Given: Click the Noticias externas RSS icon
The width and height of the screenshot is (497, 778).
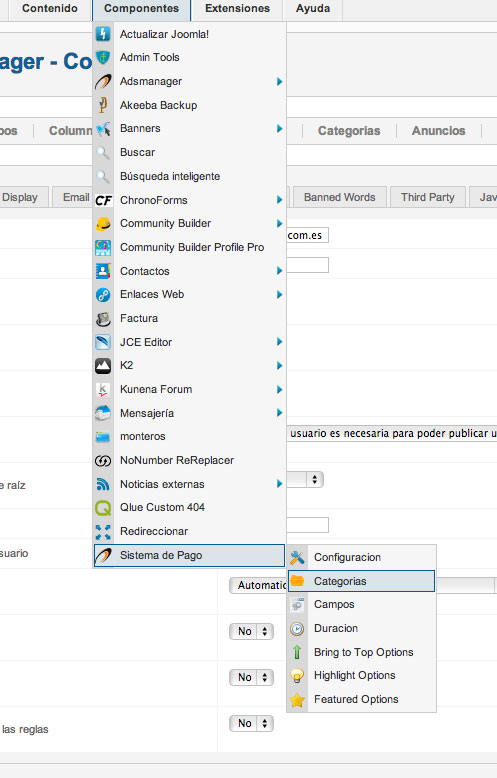Looking at the screenshot, I should click(103, 484).
